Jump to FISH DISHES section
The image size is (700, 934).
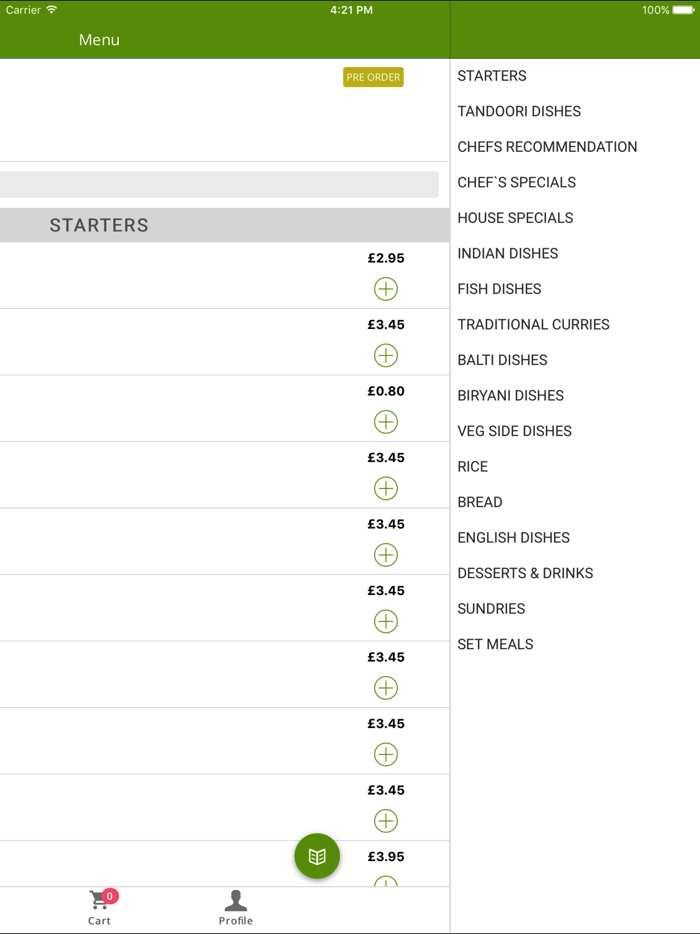(499, 289)
